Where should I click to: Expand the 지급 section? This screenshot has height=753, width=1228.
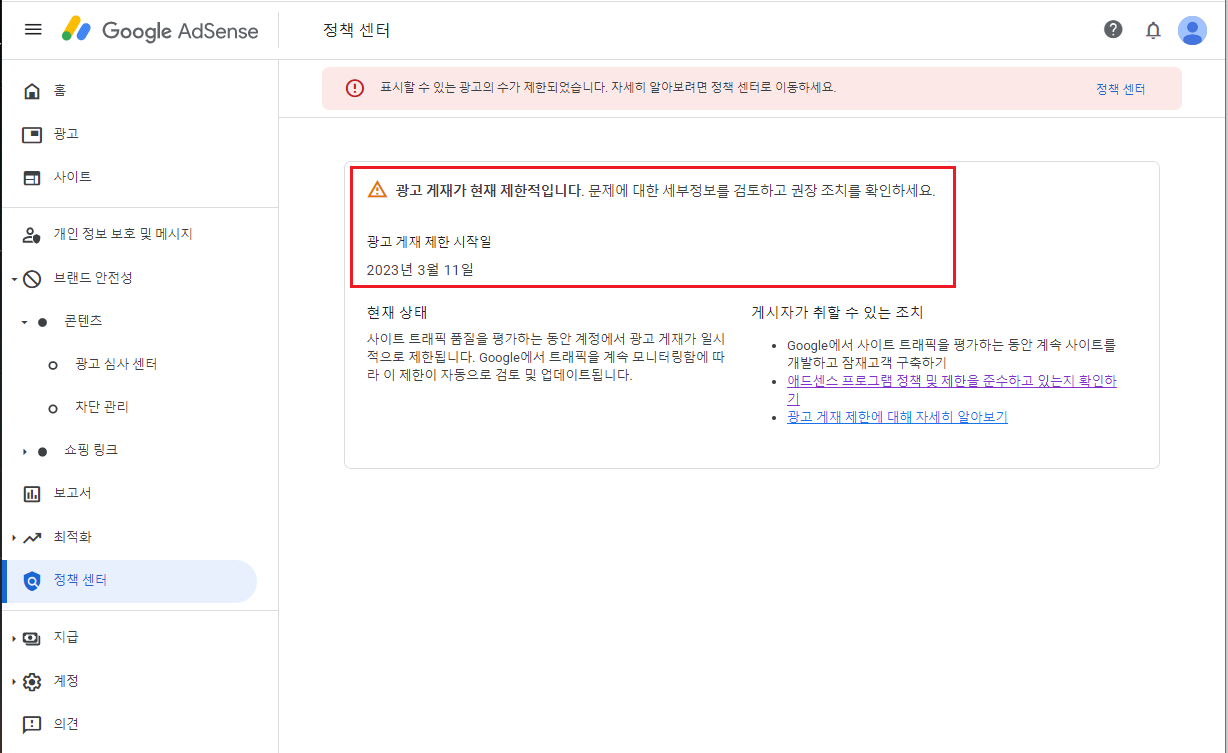[13, 637]
